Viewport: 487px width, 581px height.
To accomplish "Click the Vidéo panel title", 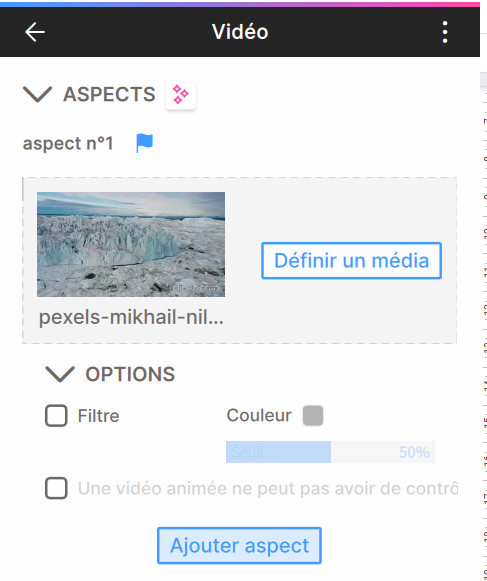I will click(x=240, y=31).
